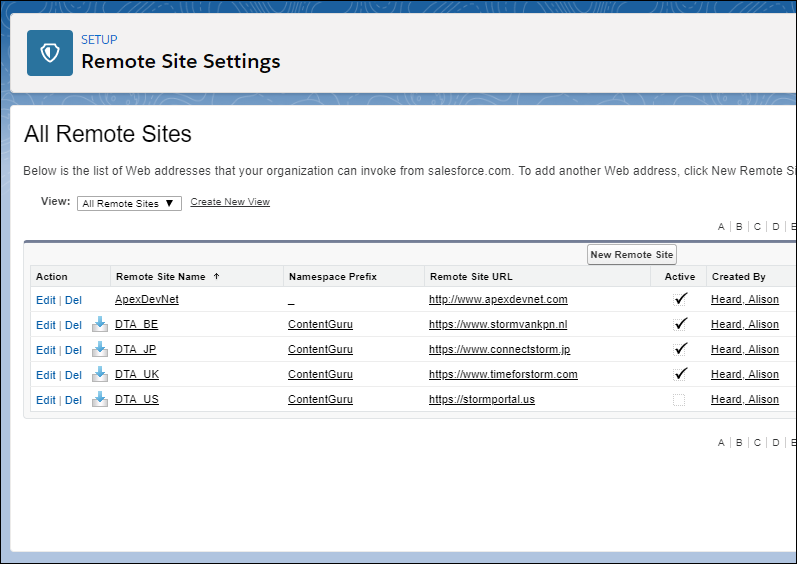Open the All Remote Sites view dropdown

click(x=129, y=203)
